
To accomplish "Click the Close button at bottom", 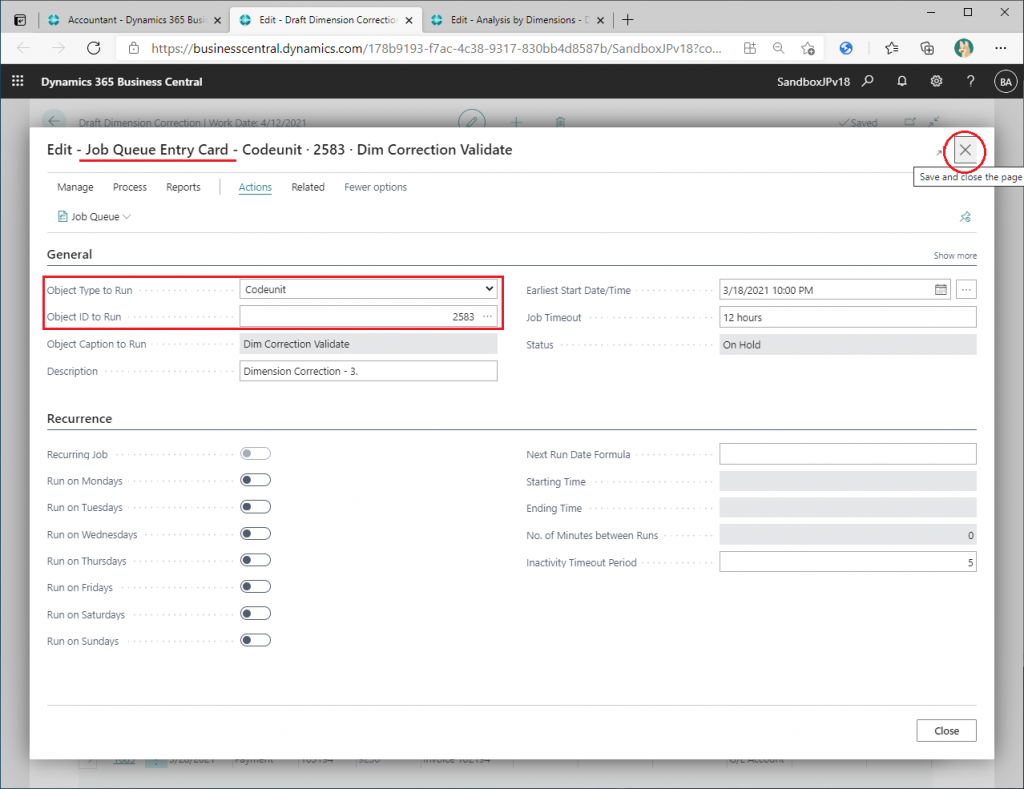I will [x=946, y=731].
